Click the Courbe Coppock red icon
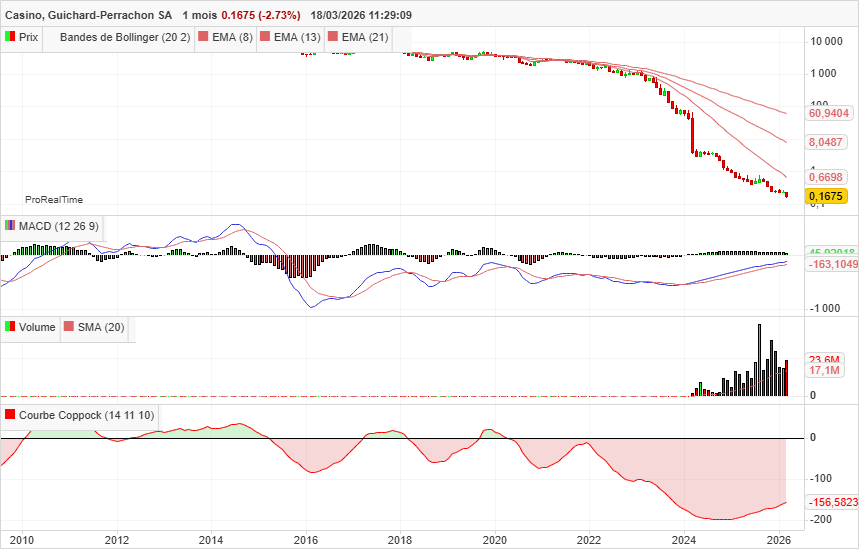859x549 pixels. (10, 414)
